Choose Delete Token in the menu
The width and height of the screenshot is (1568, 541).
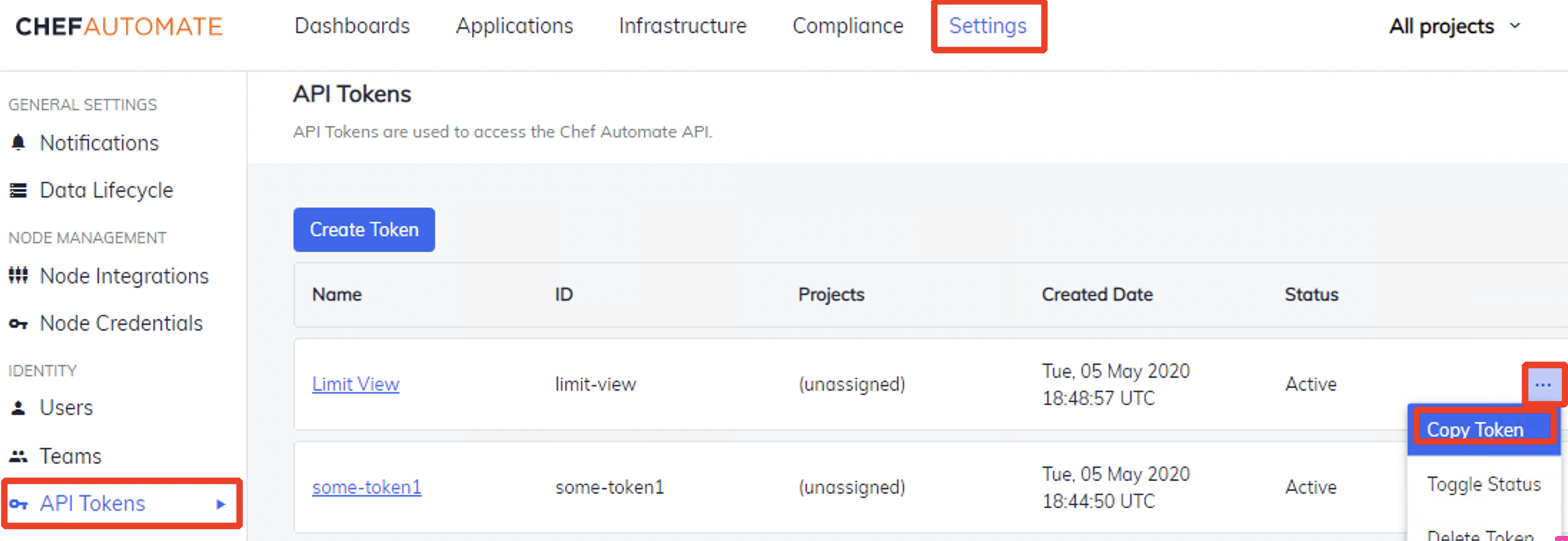[1481, 533]
